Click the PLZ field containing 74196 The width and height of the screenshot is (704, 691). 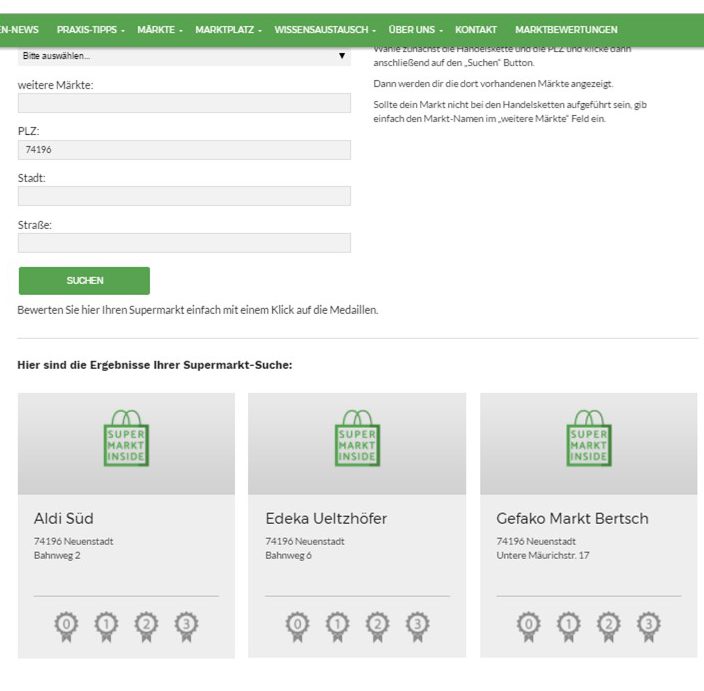tap(184, 150)
